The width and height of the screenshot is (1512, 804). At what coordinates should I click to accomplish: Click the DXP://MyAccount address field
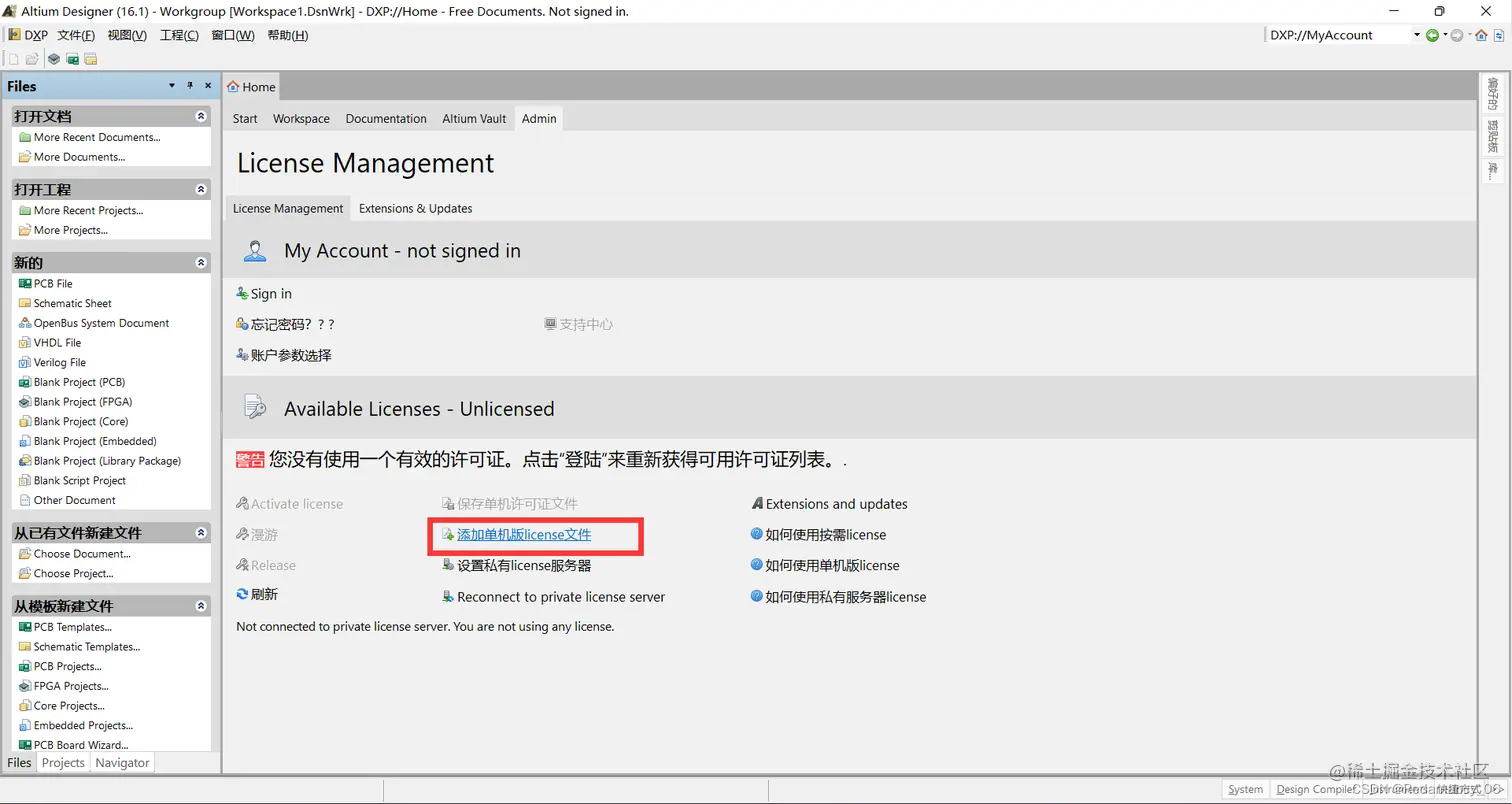click(x=1339, y=35)
